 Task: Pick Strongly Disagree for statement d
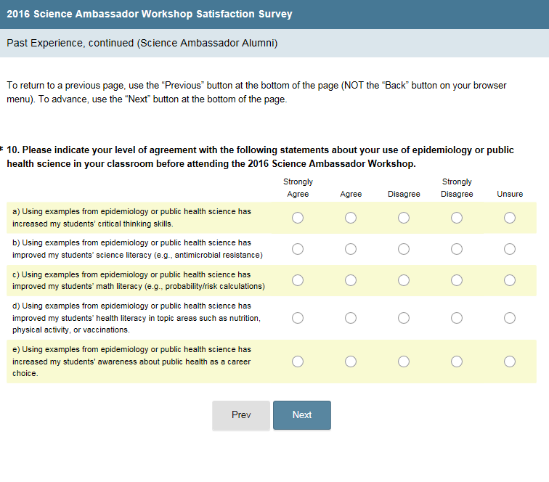457,318
